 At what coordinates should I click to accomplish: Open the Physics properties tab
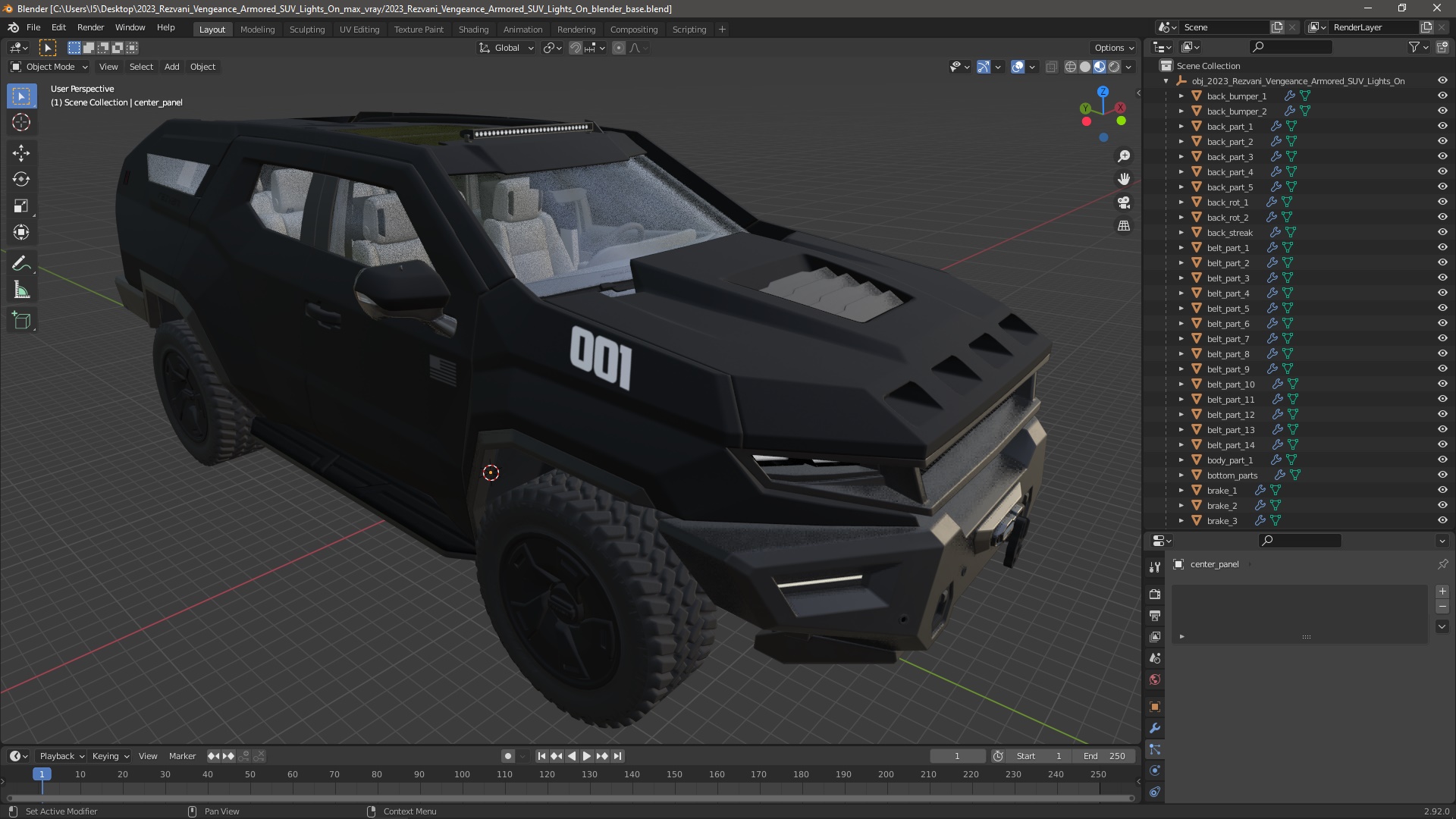tap(1155, 770)
